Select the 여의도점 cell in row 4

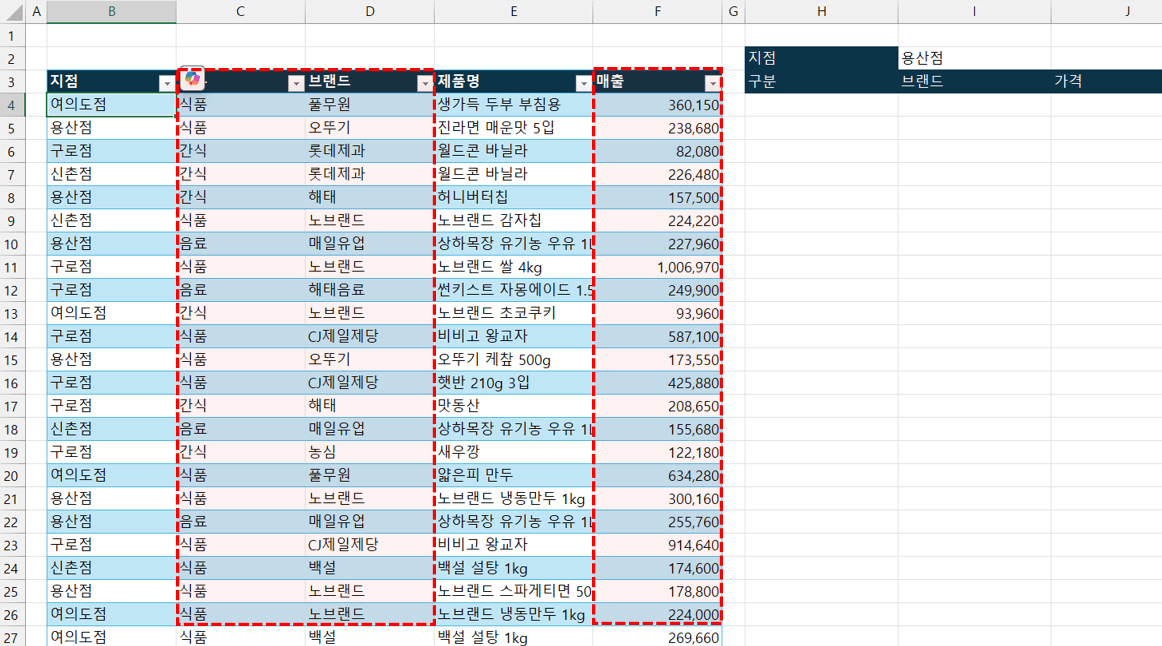(110, 103)
